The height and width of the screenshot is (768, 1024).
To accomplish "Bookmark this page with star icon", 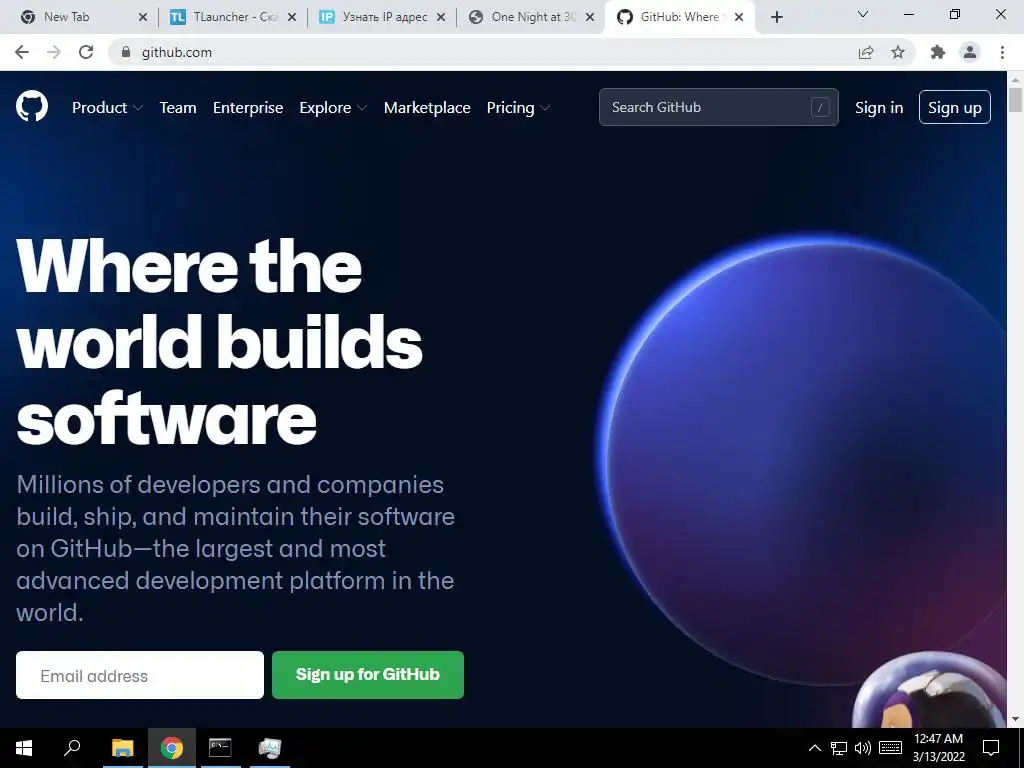I will [x=898, y=52].
